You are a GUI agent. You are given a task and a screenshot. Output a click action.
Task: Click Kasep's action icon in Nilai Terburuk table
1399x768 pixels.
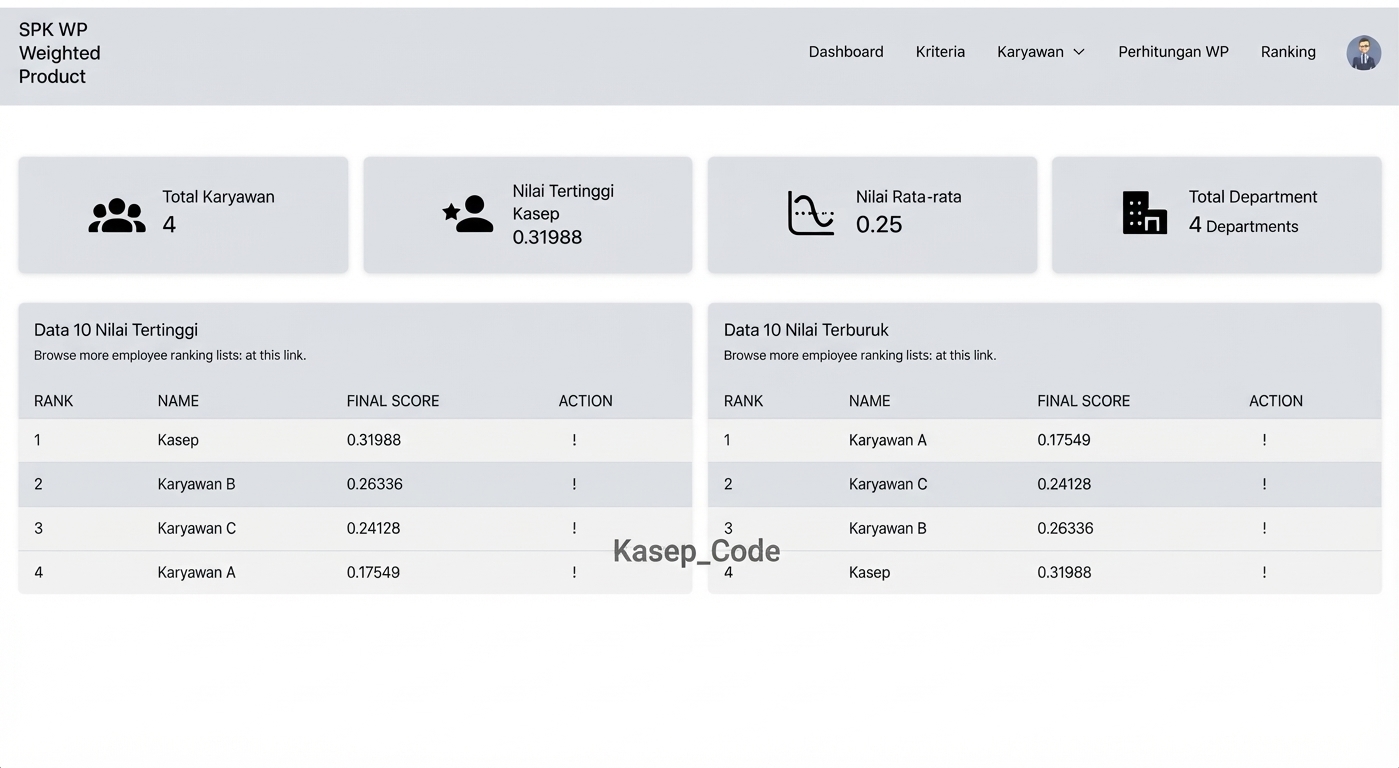click(x=1264, y=572)
